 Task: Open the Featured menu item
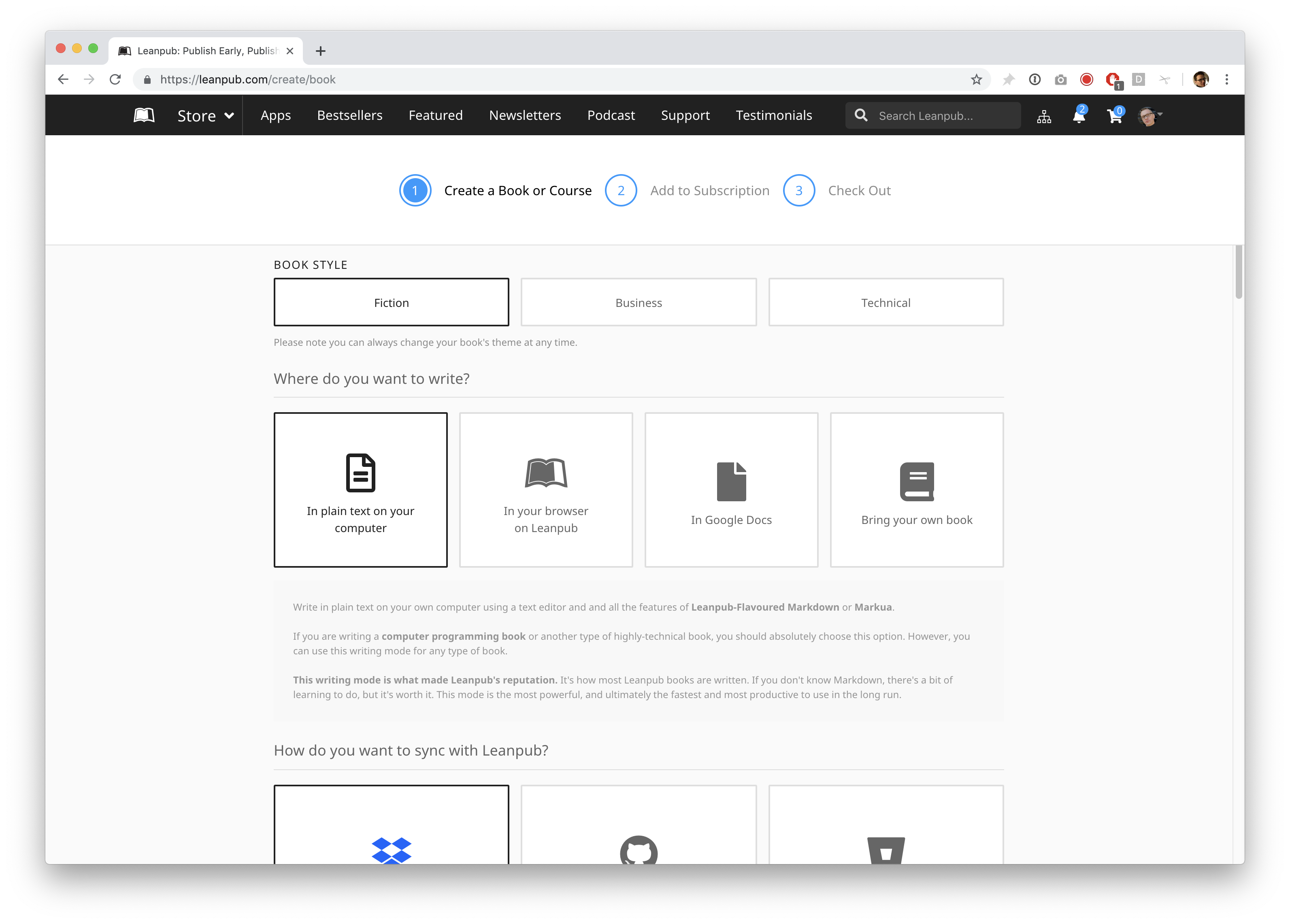(x=436, y=115)
